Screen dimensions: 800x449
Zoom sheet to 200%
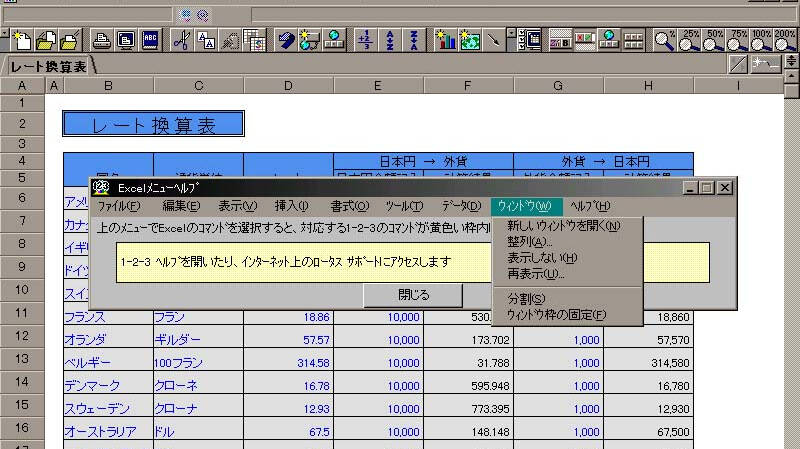pyautogui.click(x=785, y=40)
